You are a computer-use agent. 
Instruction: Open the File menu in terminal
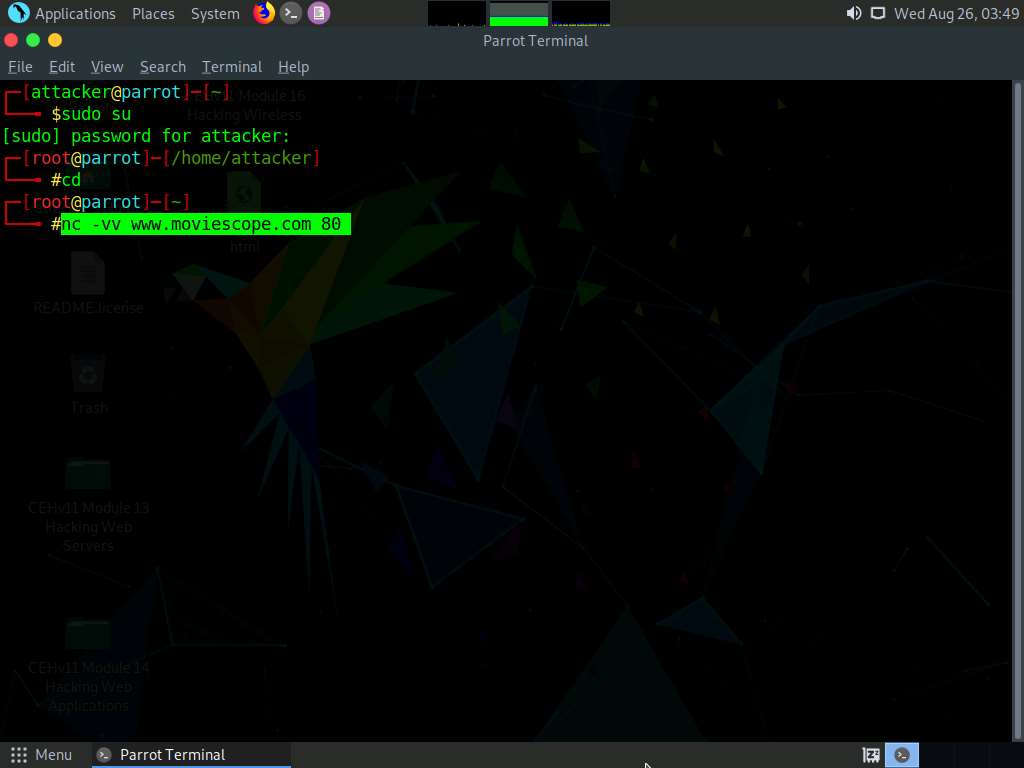[20, 67]
